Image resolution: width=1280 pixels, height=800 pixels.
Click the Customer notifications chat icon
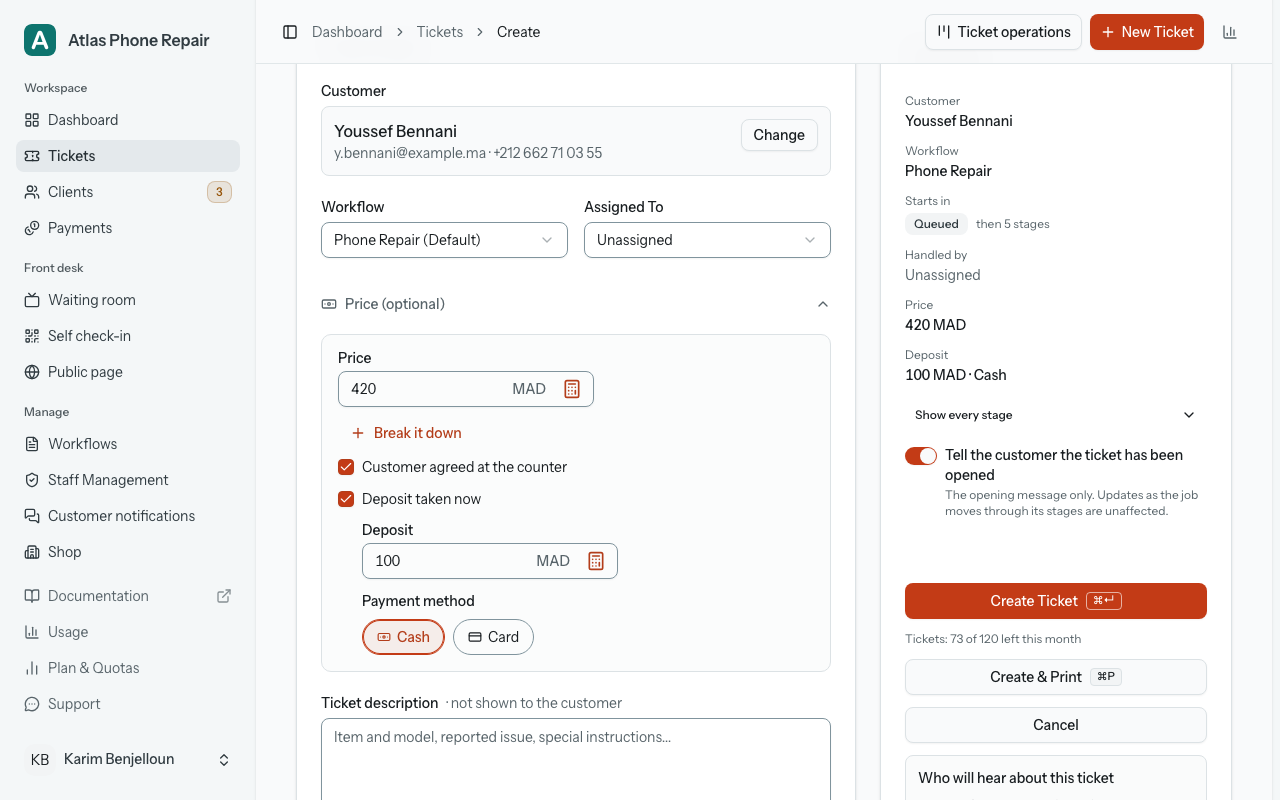click(x=32, y=516)
